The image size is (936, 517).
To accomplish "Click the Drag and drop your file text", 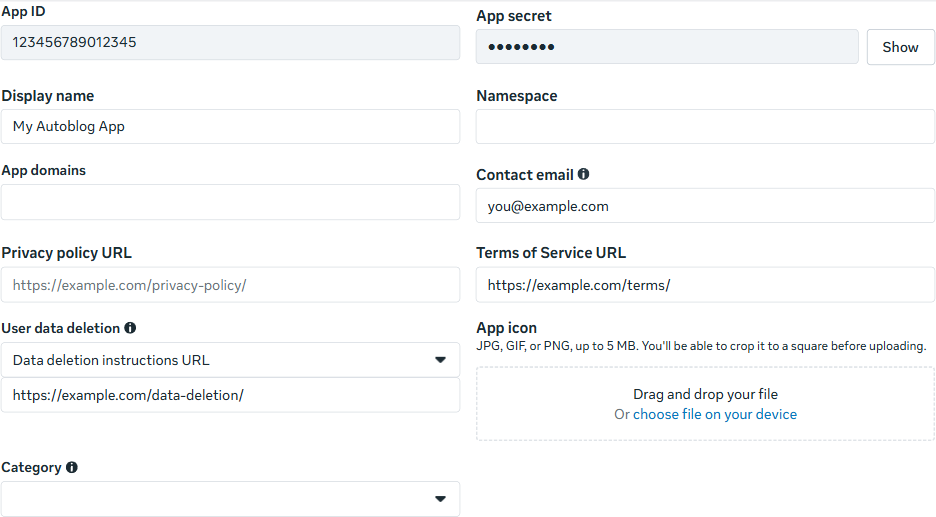I will click(705, 394).
